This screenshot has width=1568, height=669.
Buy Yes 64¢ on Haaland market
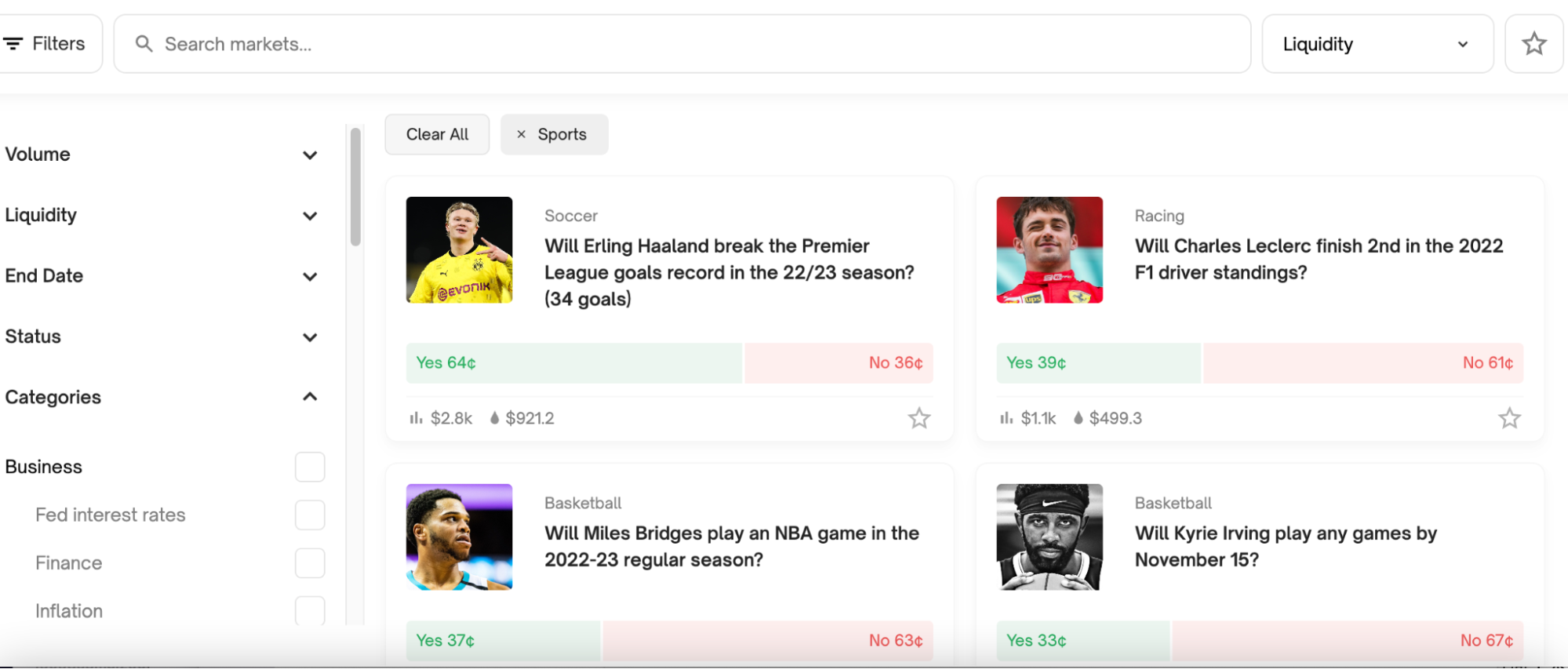(x=573, y=363)
